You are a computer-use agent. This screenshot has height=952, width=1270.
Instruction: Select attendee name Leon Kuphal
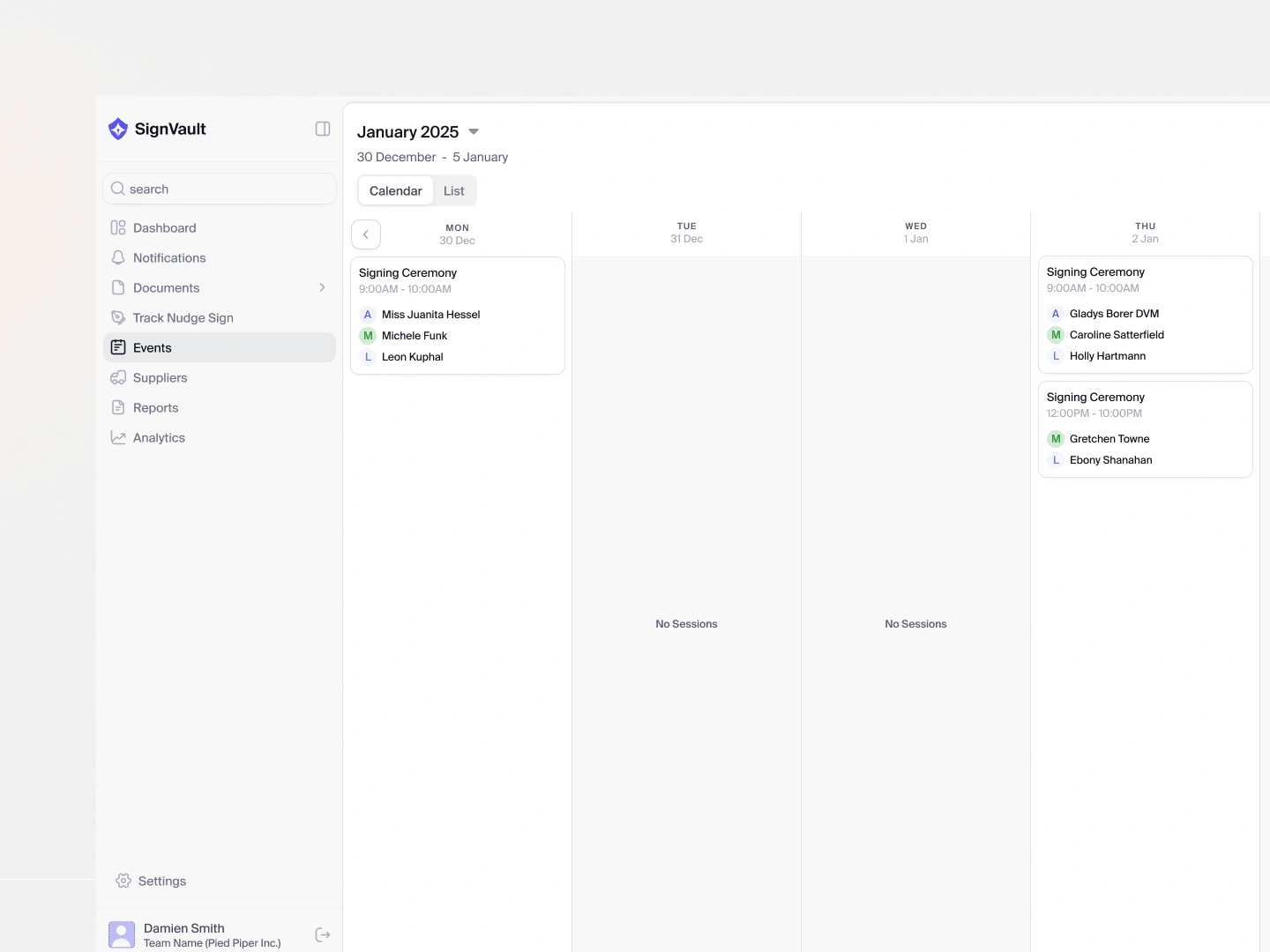[413, 357]
